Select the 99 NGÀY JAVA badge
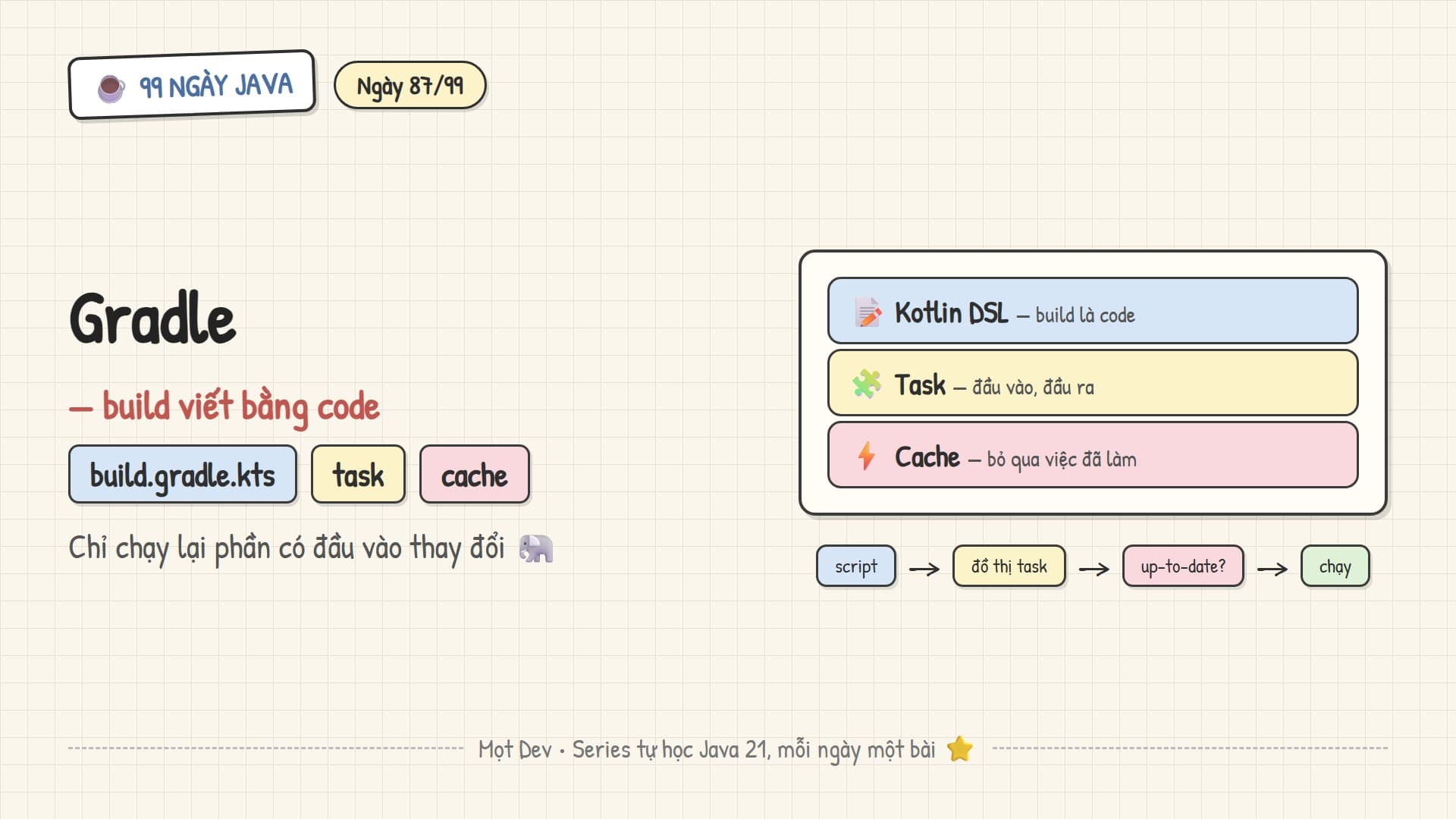The image size is (1456, 819). click(x=192, y=85)
